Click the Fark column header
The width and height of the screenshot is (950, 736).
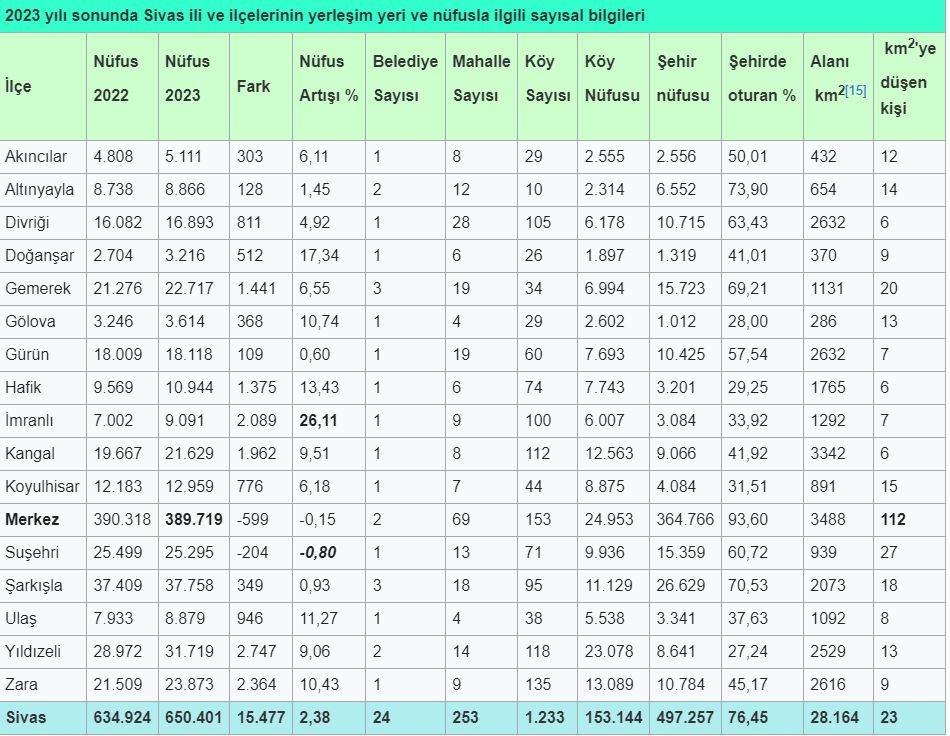[253, 86]
